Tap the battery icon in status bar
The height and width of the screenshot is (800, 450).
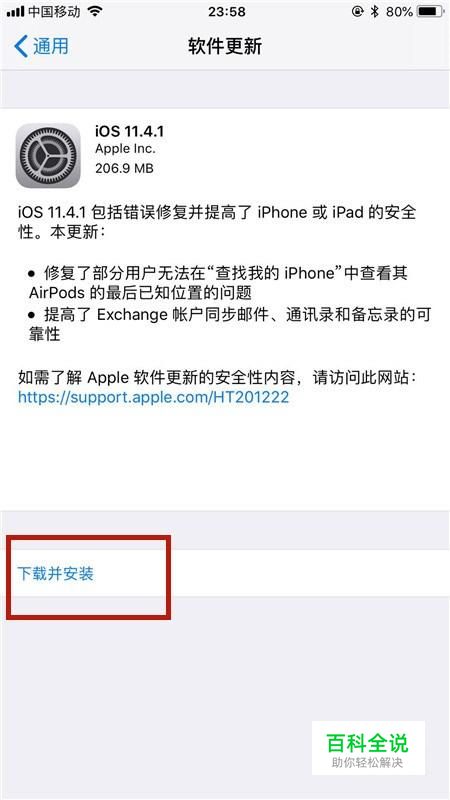click(x=430, y=11)
